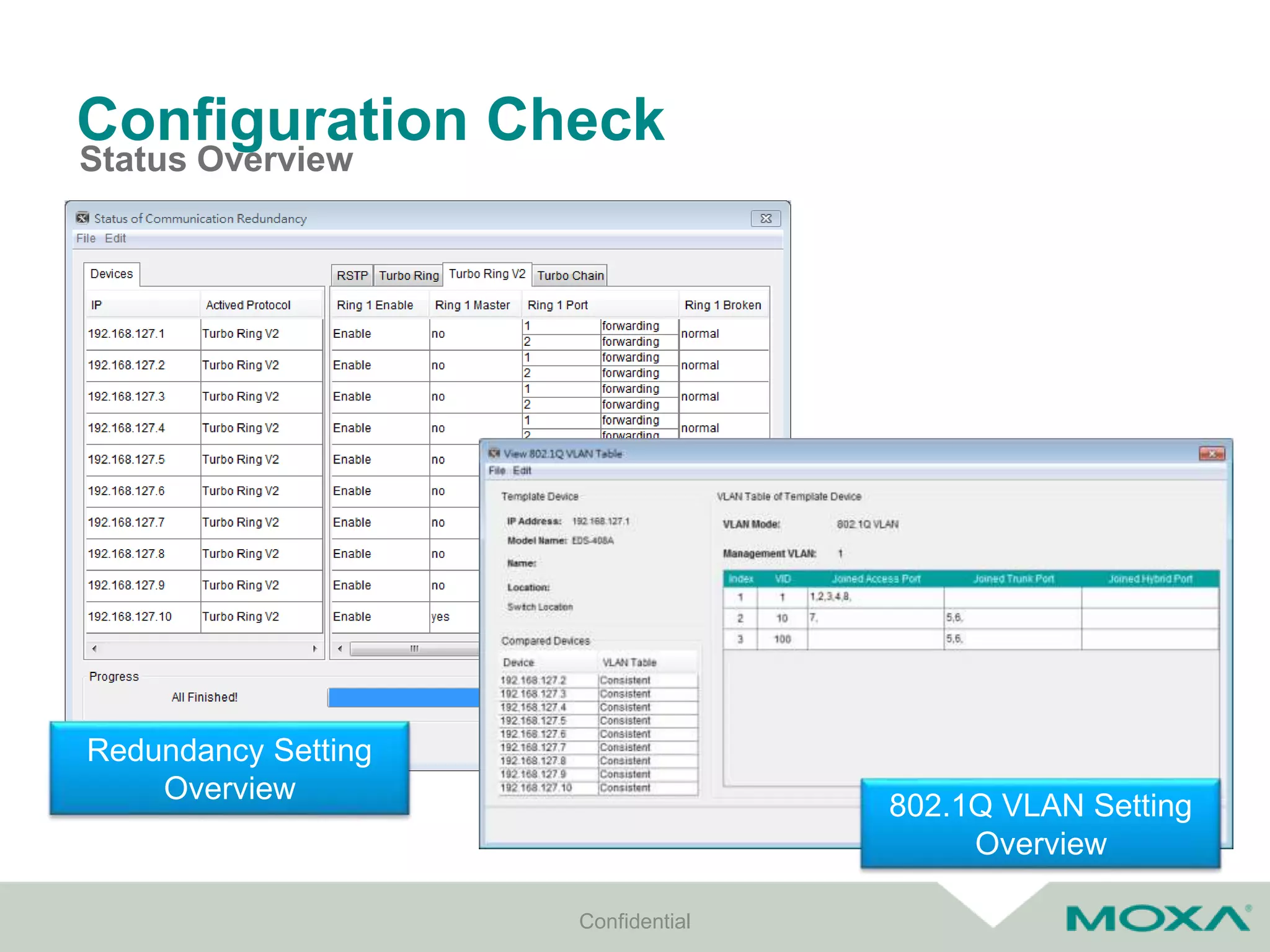Open File menu in VLAN Table window

497,470
